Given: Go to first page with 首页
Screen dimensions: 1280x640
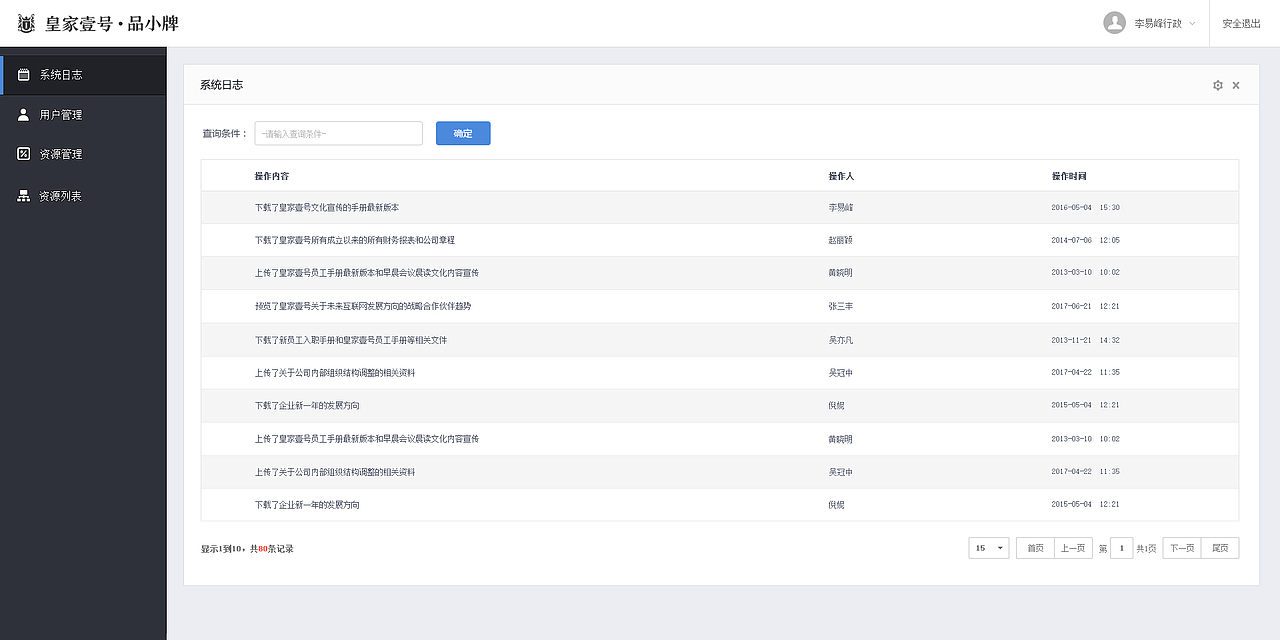Looking at the screenshot, I should [1035, 548].
